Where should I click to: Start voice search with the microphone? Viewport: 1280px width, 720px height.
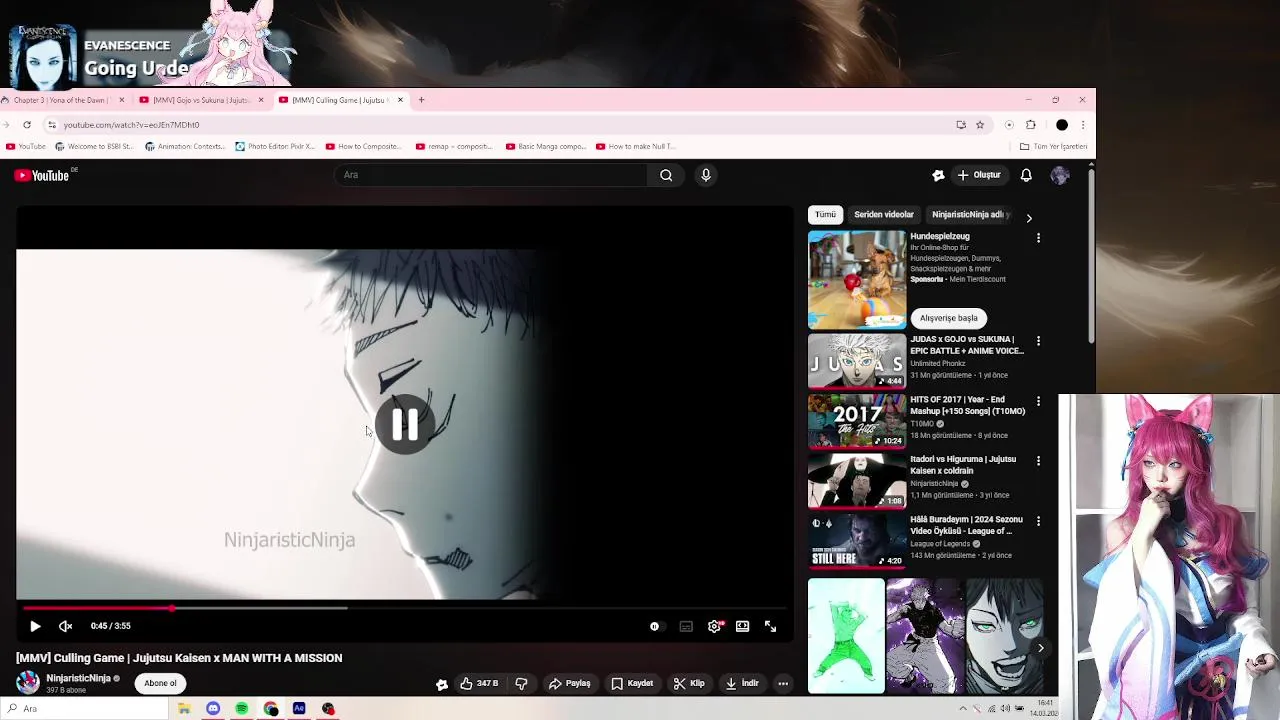(x=706, y=175)
